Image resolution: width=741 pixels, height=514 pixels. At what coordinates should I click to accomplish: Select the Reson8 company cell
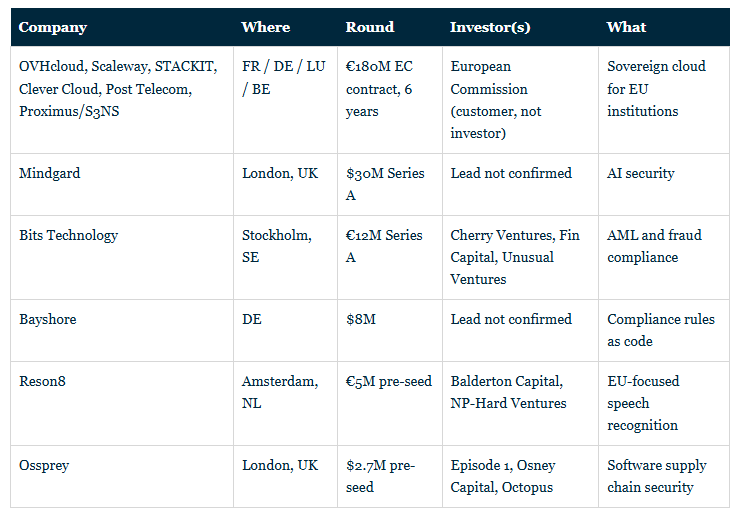(x=122, y=403)
